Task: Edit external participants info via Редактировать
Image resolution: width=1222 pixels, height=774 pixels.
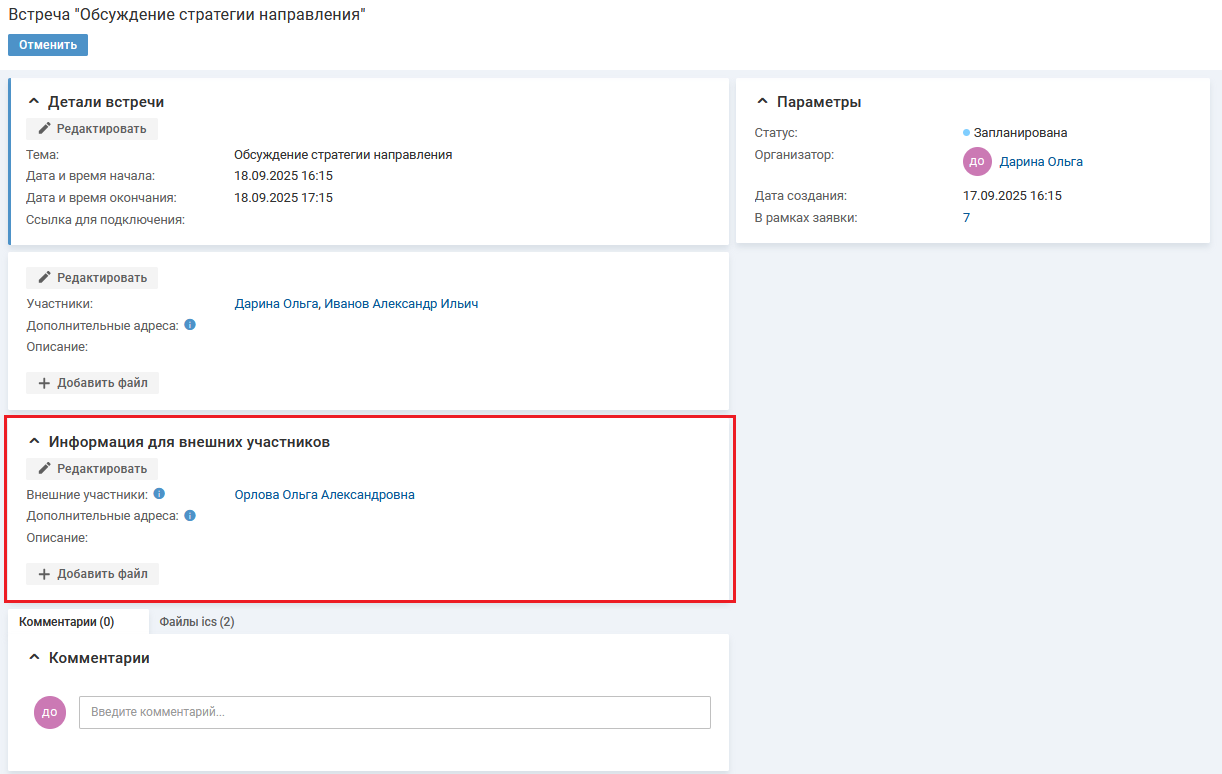Action: point(92,469)
